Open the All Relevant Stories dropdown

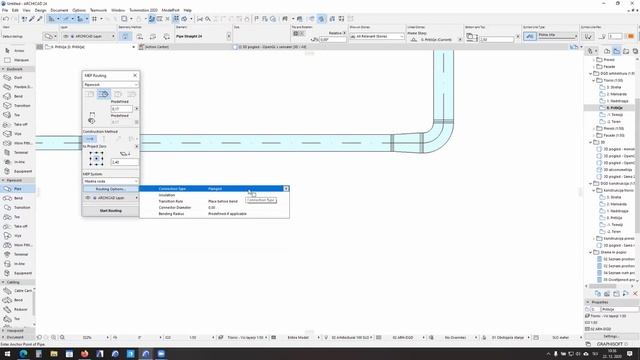377,36
